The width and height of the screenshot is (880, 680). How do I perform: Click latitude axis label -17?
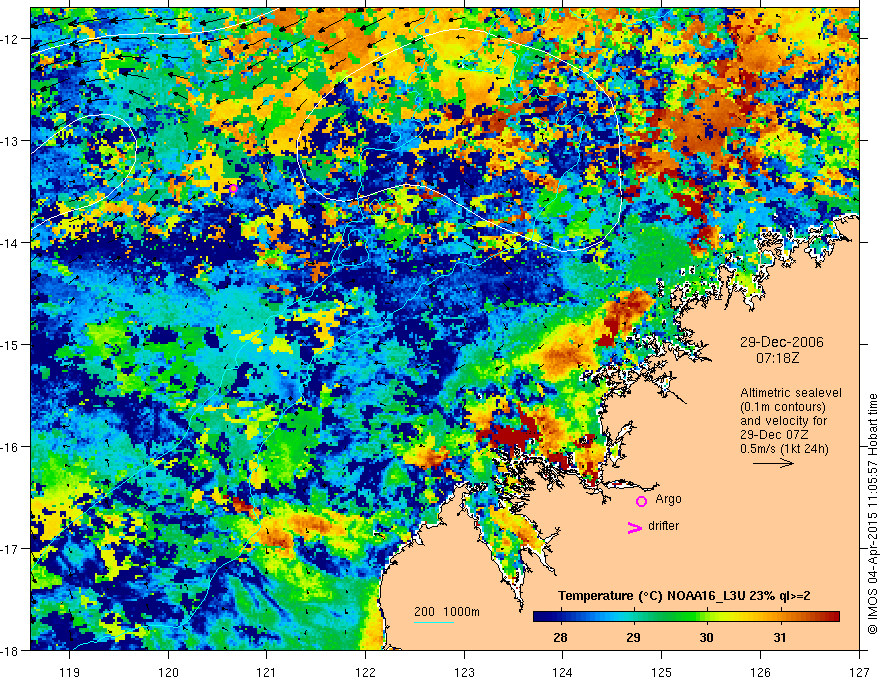(10, 549)
